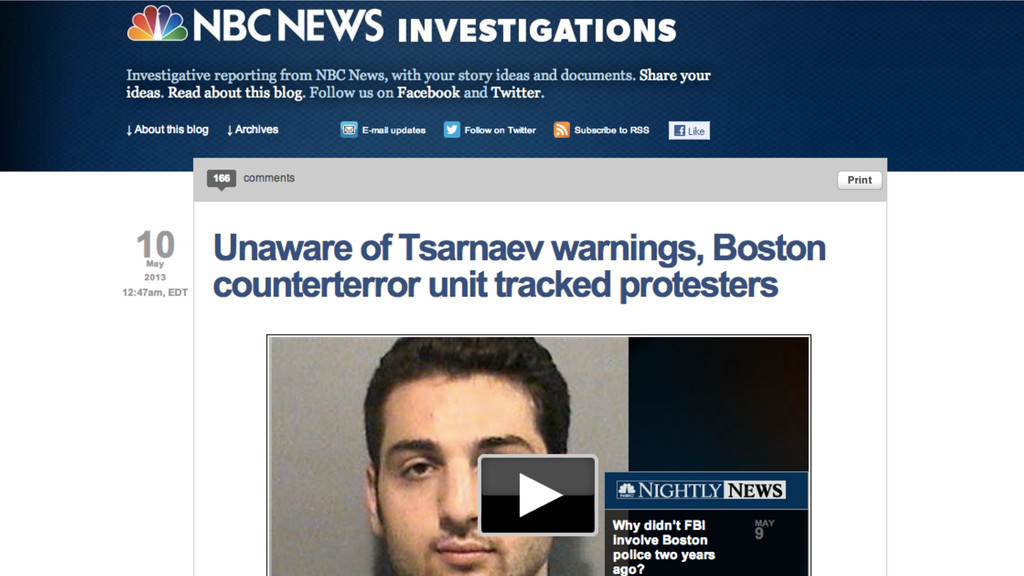Follow the Facebook text link
Image resolution: width=1024 pixels, height=576 pixels.
pyautogui.click(x=428, y=93)
